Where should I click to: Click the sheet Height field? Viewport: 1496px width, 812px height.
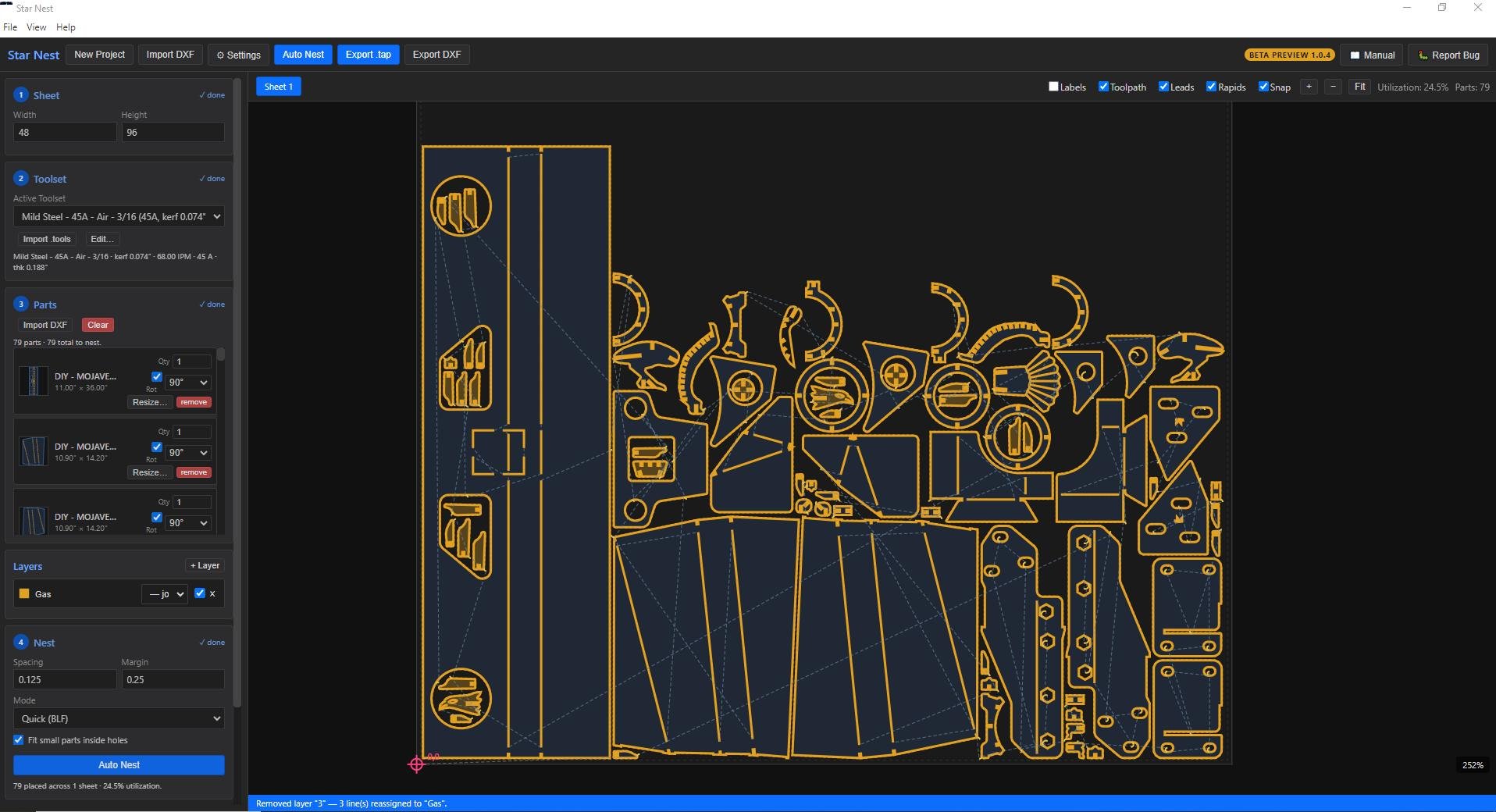[x=173, y=132]
